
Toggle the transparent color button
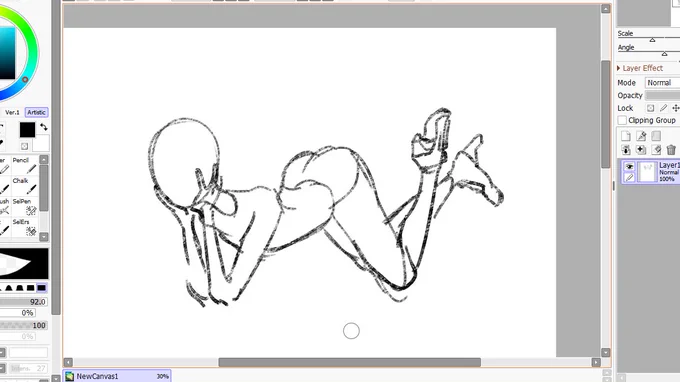[x=24, y=146]
